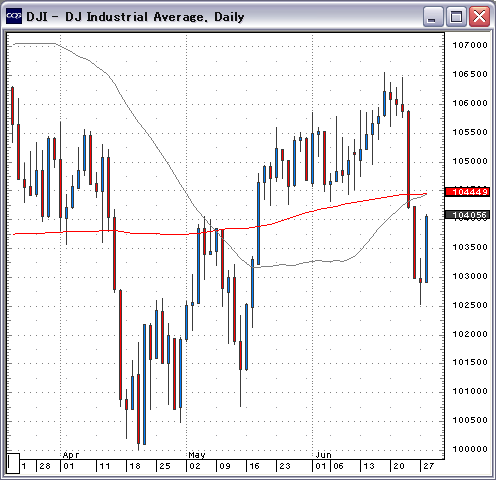Click the 27 date label on time axis
The width and height of the screenshot is (496, 480).
(x=429, y=466)
